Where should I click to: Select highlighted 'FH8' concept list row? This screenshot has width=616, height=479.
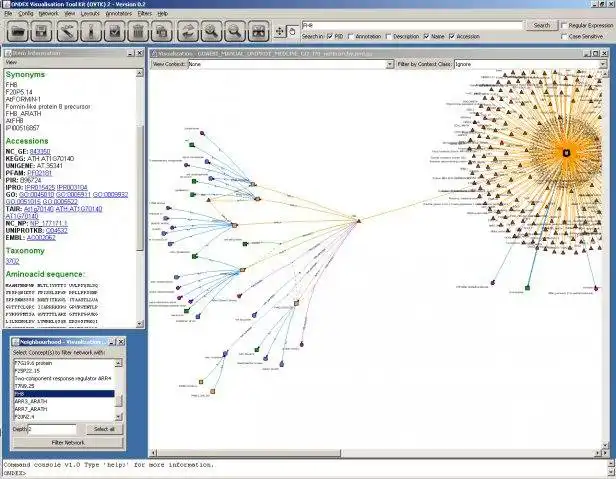click(x=64, y=393)
